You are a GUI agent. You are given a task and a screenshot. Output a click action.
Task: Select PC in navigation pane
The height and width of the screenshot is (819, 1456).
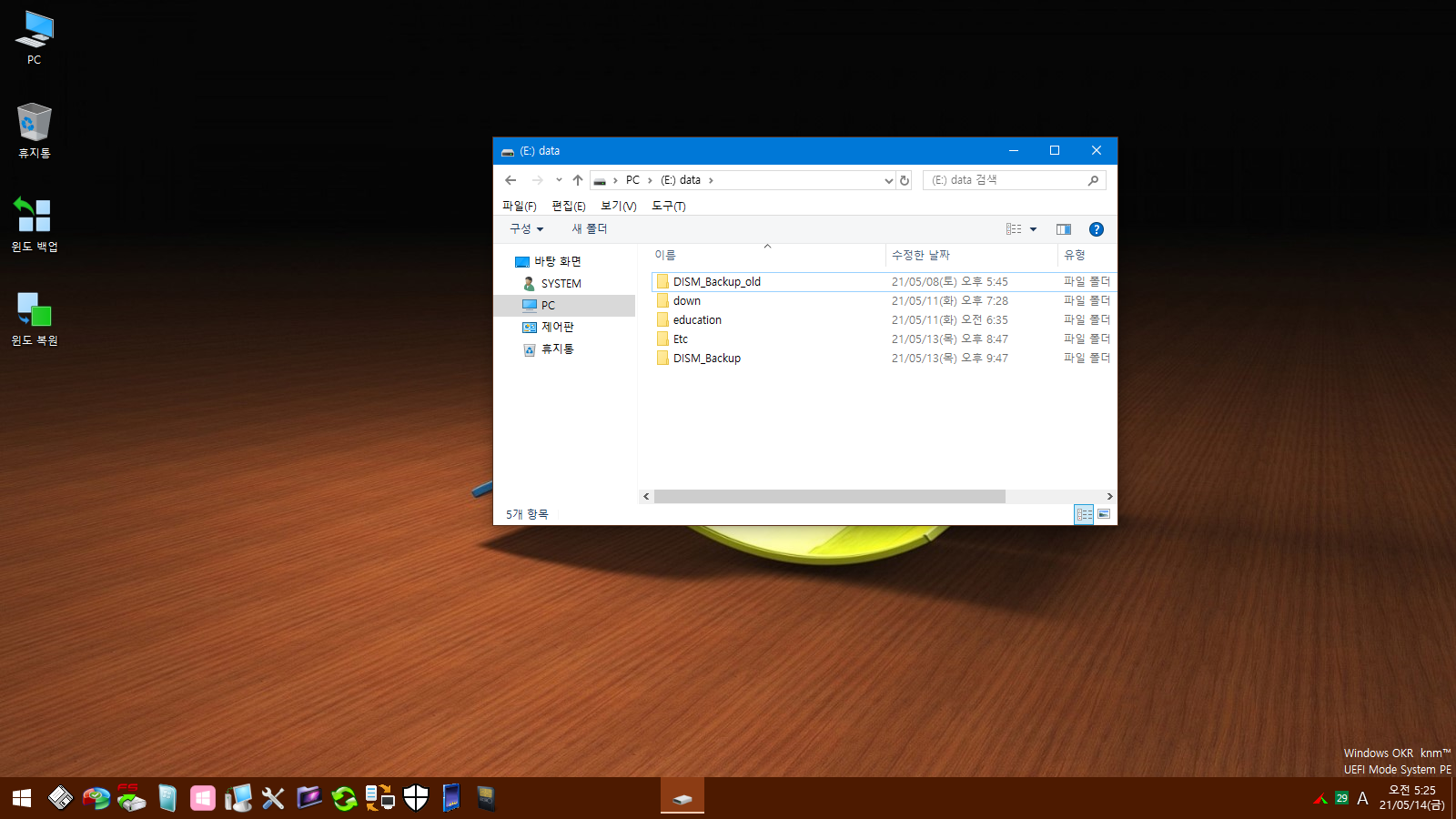(564, 306)
